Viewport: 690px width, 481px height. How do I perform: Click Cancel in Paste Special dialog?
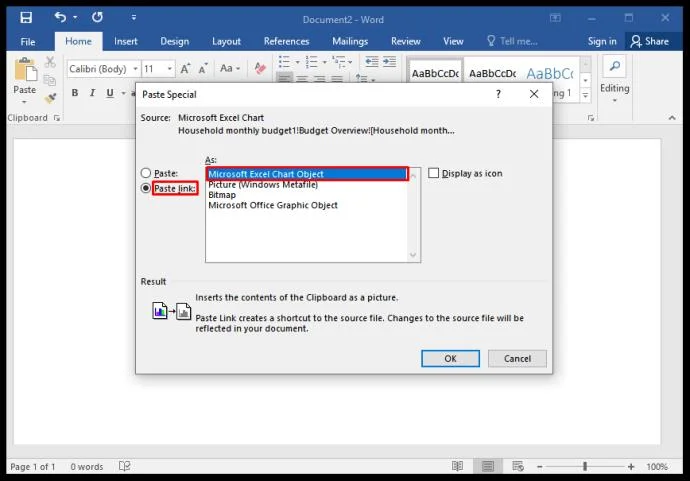pyautogui.click(x=517, y=359)
